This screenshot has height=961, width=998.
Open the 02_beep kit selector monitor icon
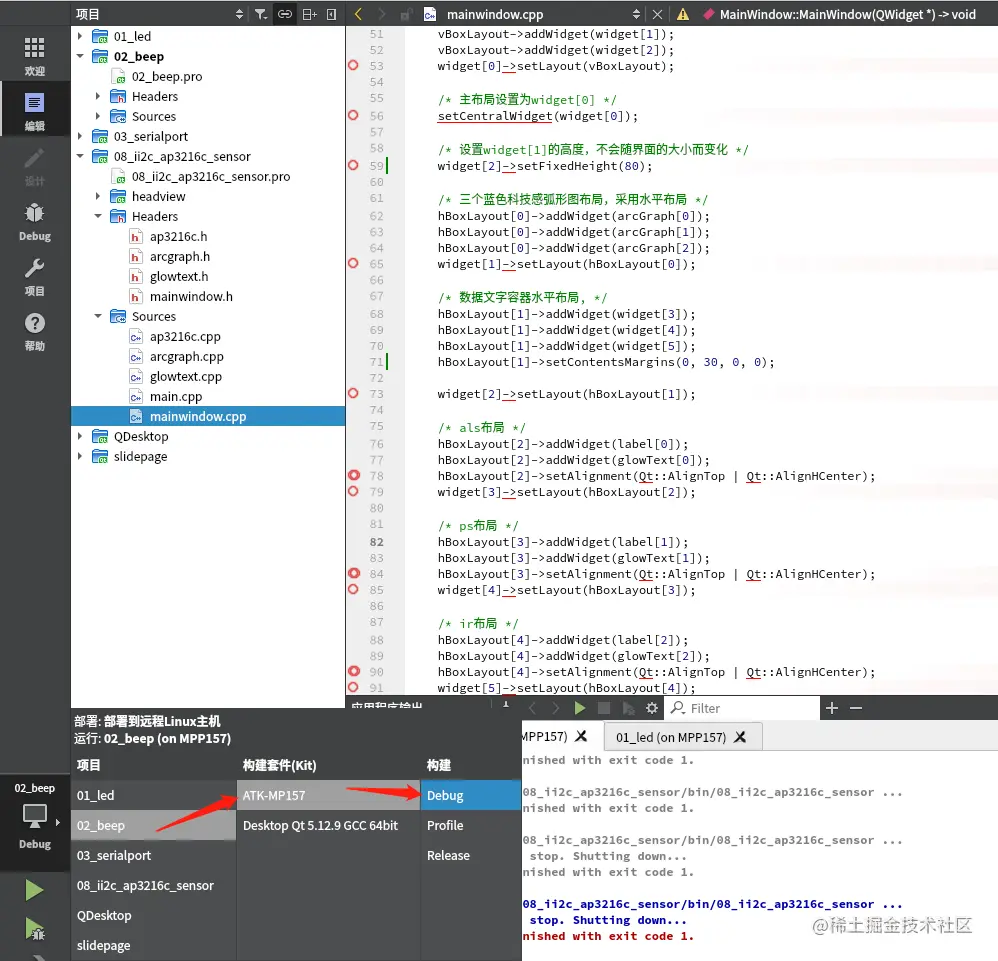34,817
